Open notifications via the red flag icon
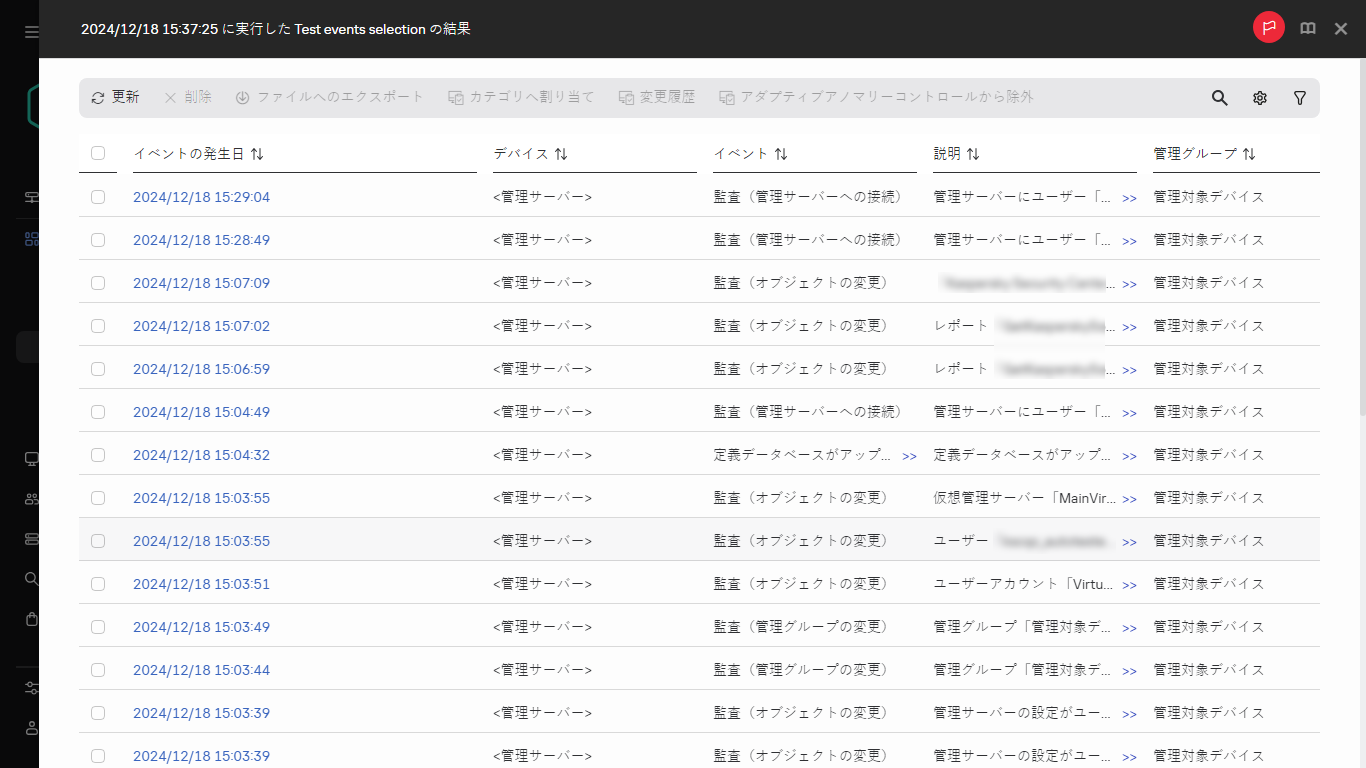 click(1268, 27)
